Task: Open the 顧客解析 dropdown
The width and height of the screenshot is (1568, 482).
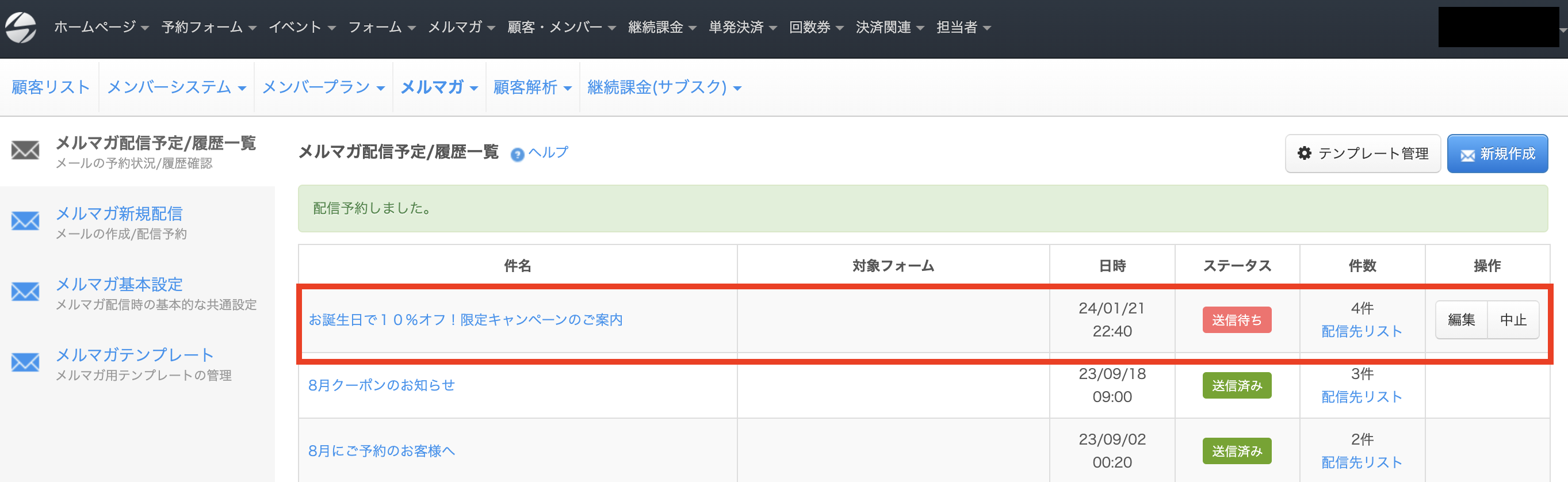Action: pyautogui.click(x=532, y=87)
